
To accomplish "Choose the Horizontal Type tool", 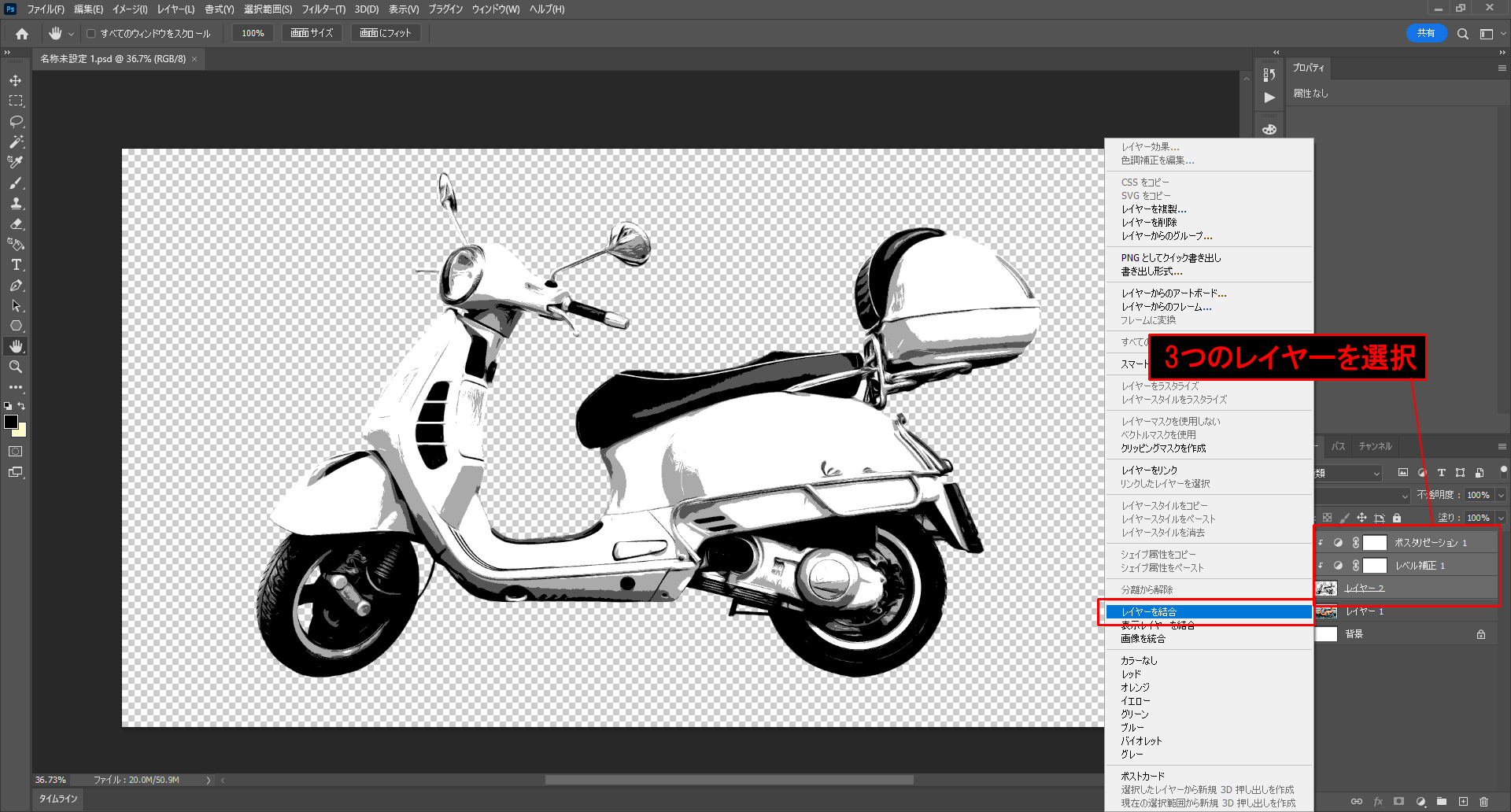I will pos(16,264).
